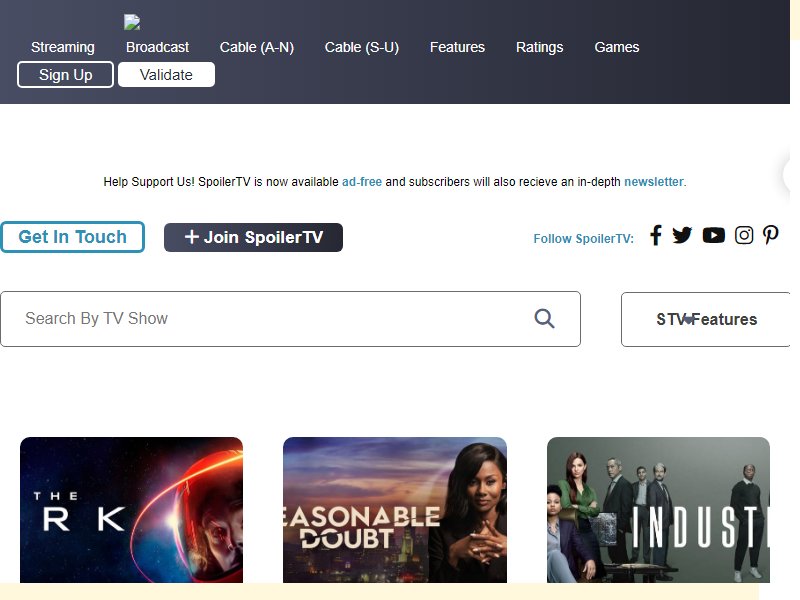800x600 pixels.
Task: Focus the Search By TV Show field
Action: click(290, 319)
